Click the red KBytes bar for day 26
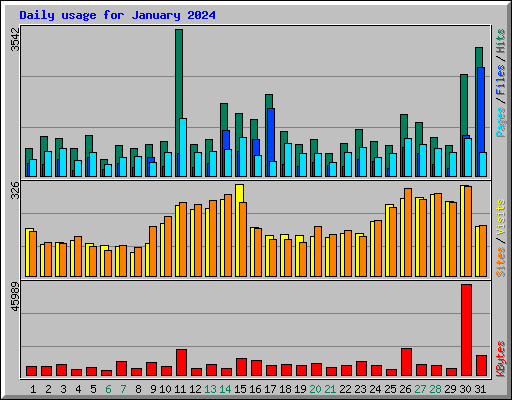The width and height of the screenshot is (512, 400). (406, 362)
